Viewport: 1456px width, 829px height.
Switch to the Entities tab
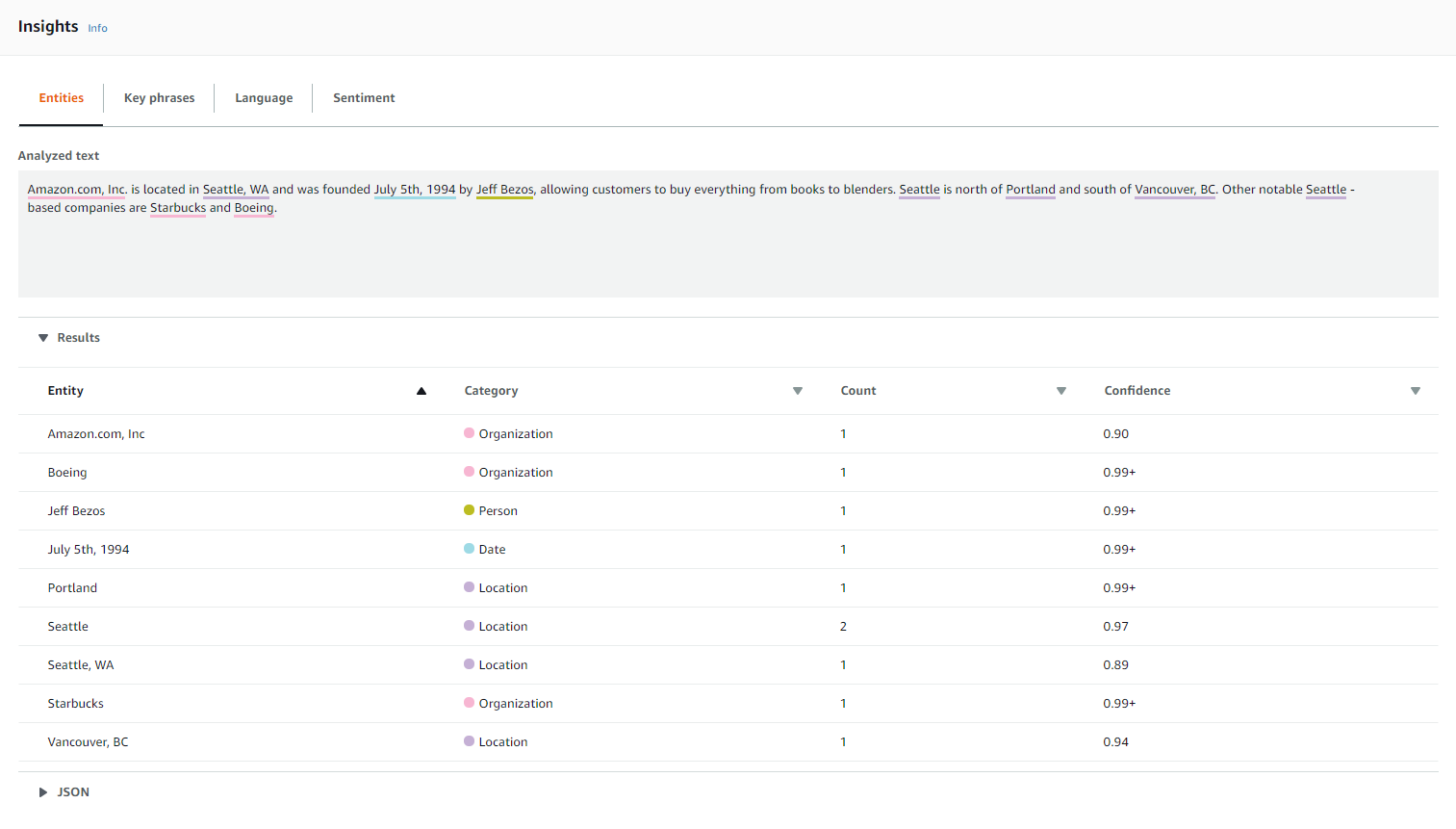click(62, 98)
